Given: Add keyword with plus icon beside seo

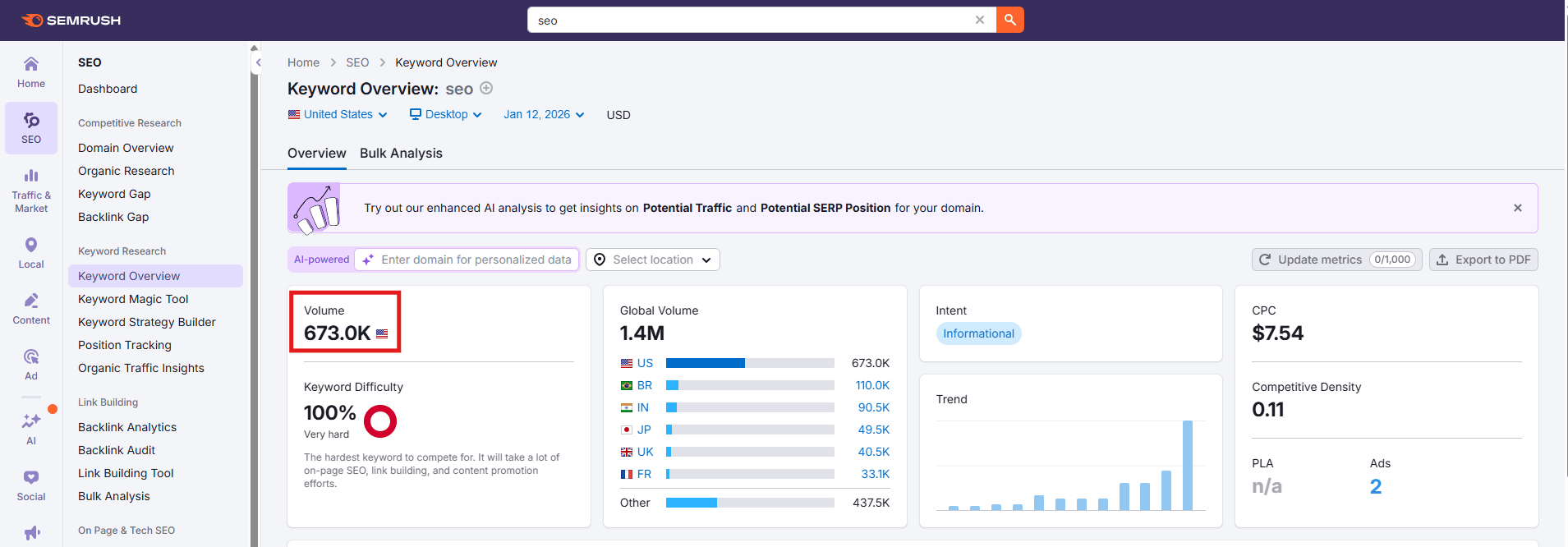Looking at the screenshot, I should click(486, 88).
